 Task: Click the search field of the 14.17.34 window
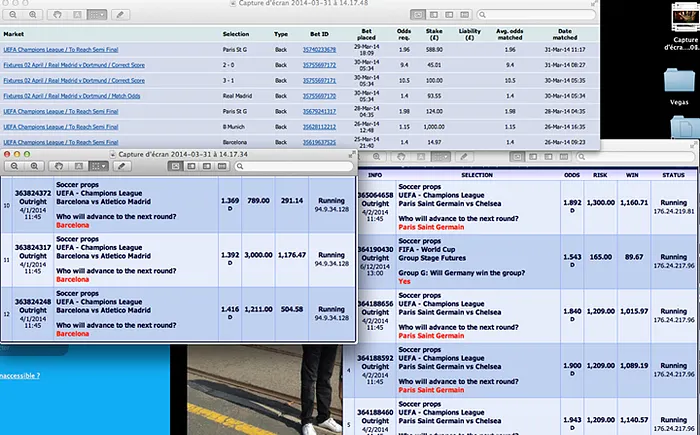pos(294,166)
